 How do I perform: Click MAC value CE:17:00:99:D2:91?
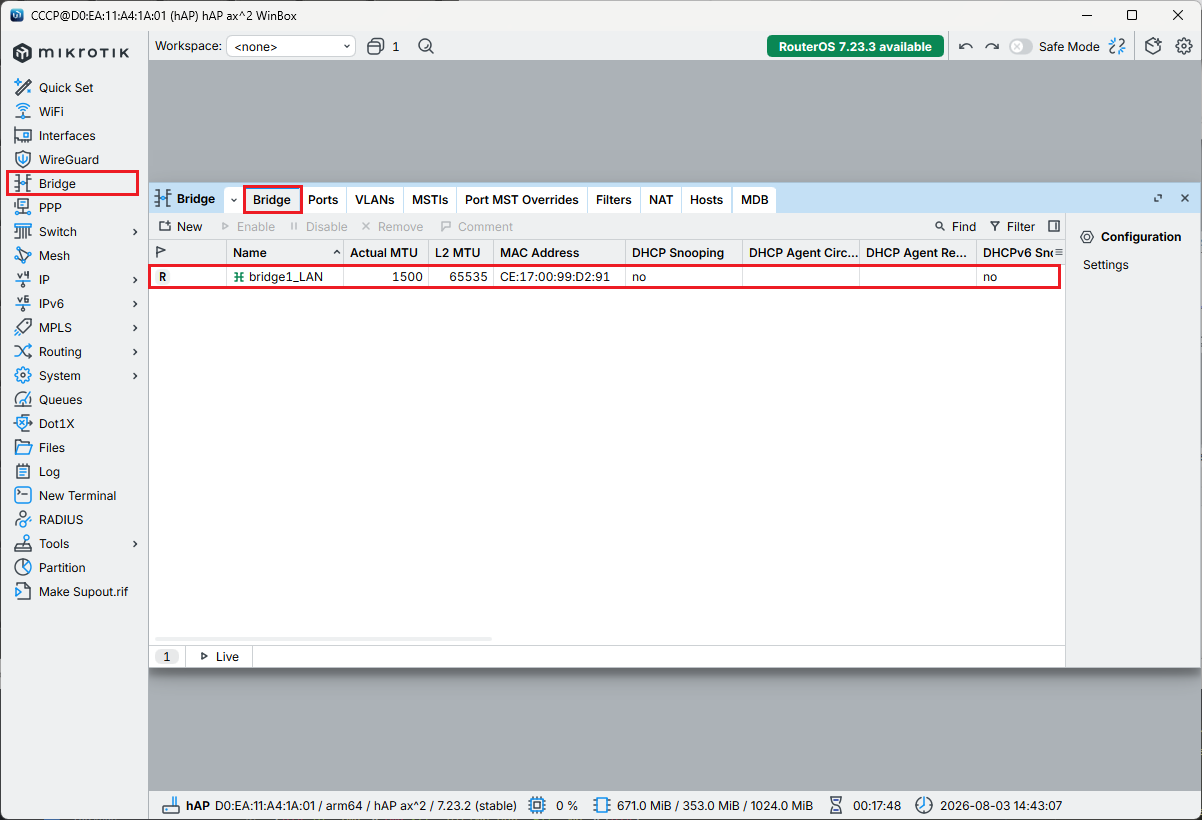pos(555,277)
